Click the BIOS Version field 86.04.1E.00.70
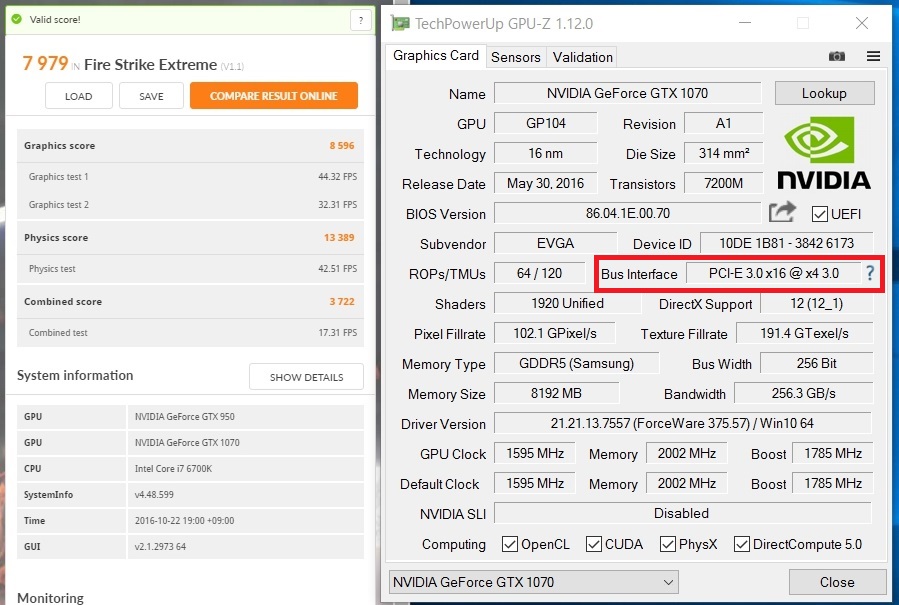 [x=627, y=213]
